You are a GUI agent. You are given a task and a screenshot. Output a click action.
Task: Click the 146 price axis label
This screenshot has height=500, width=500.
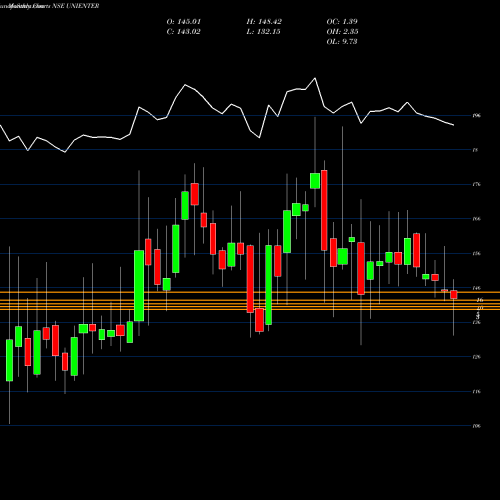coord(477,288)
